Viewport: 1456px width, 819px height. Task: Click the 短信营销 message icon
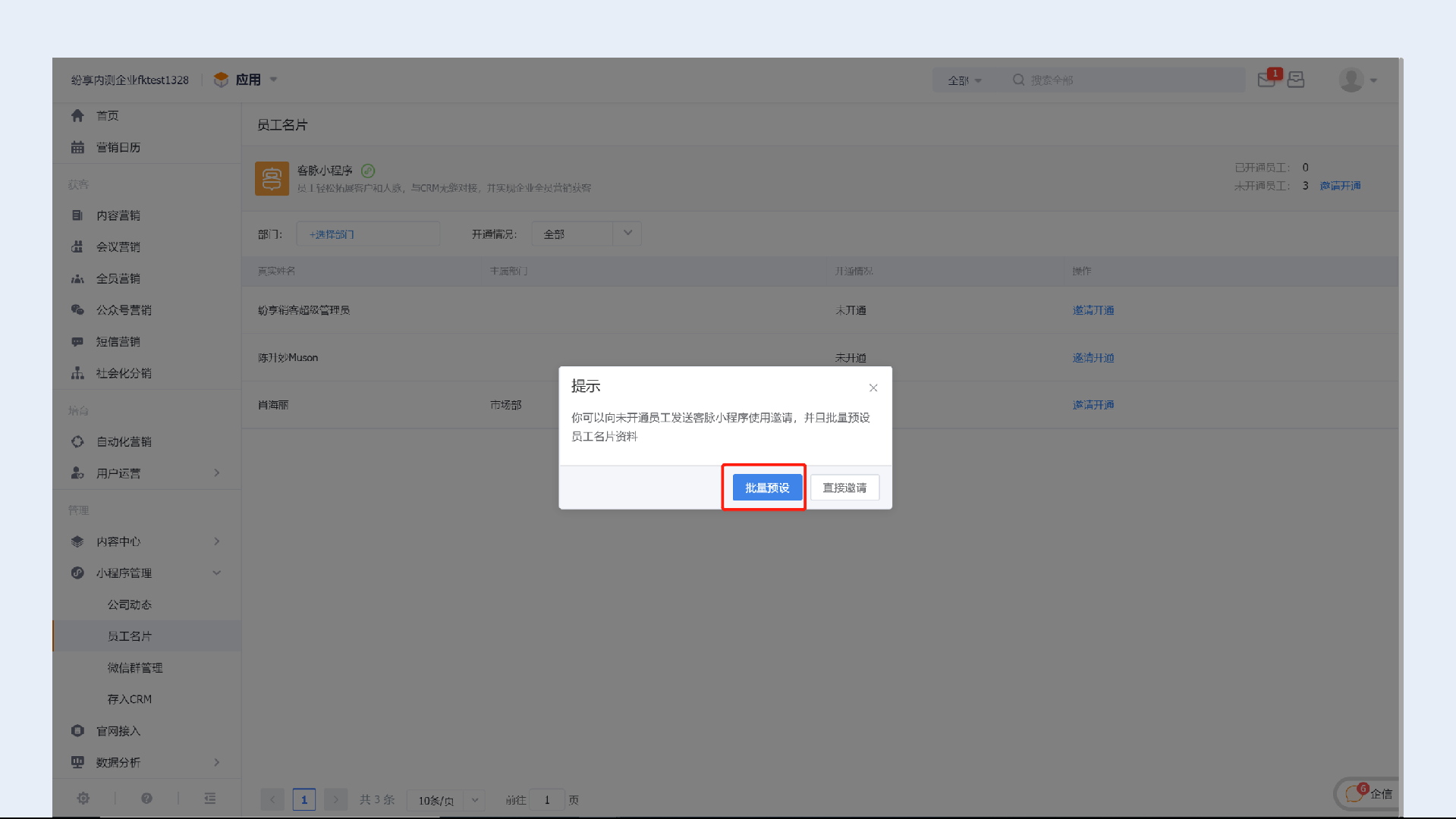77,341
